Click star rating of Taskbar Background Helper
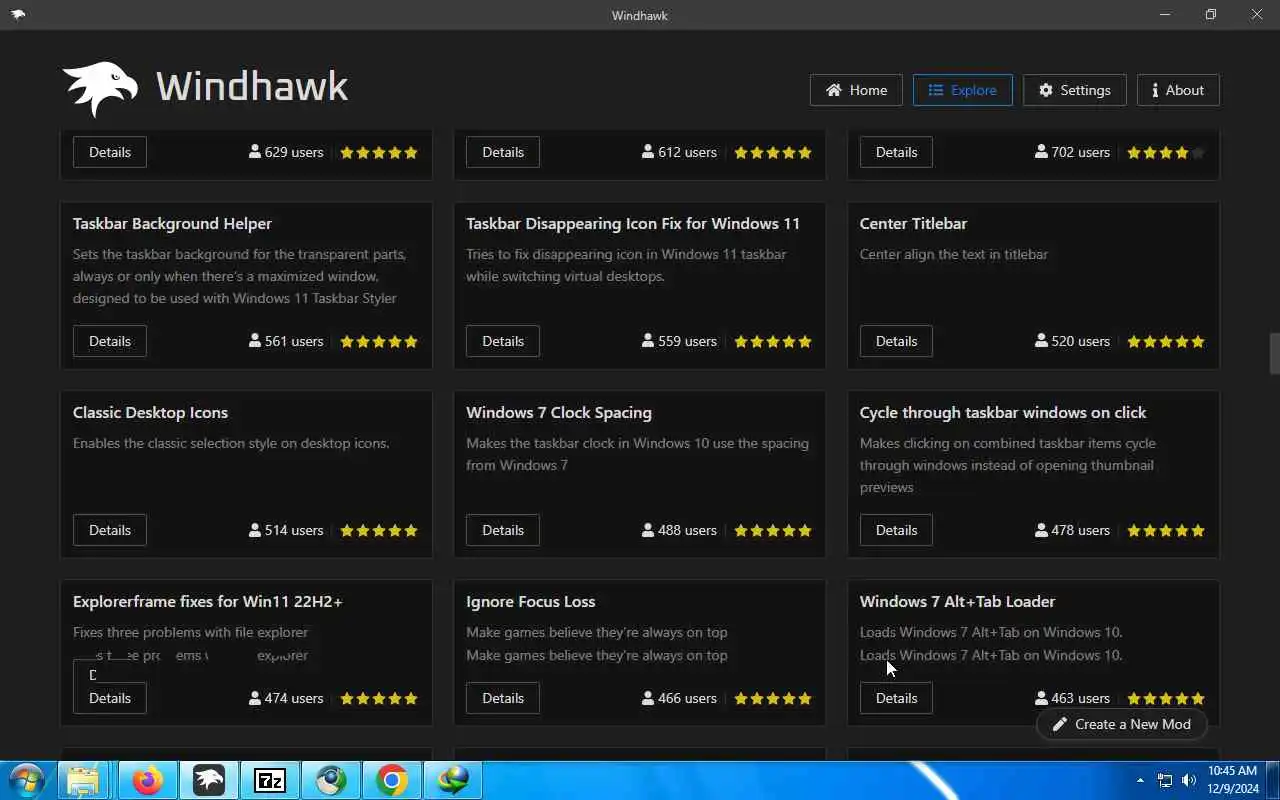This screenshot has height=800, width=1280. [379, 341]
